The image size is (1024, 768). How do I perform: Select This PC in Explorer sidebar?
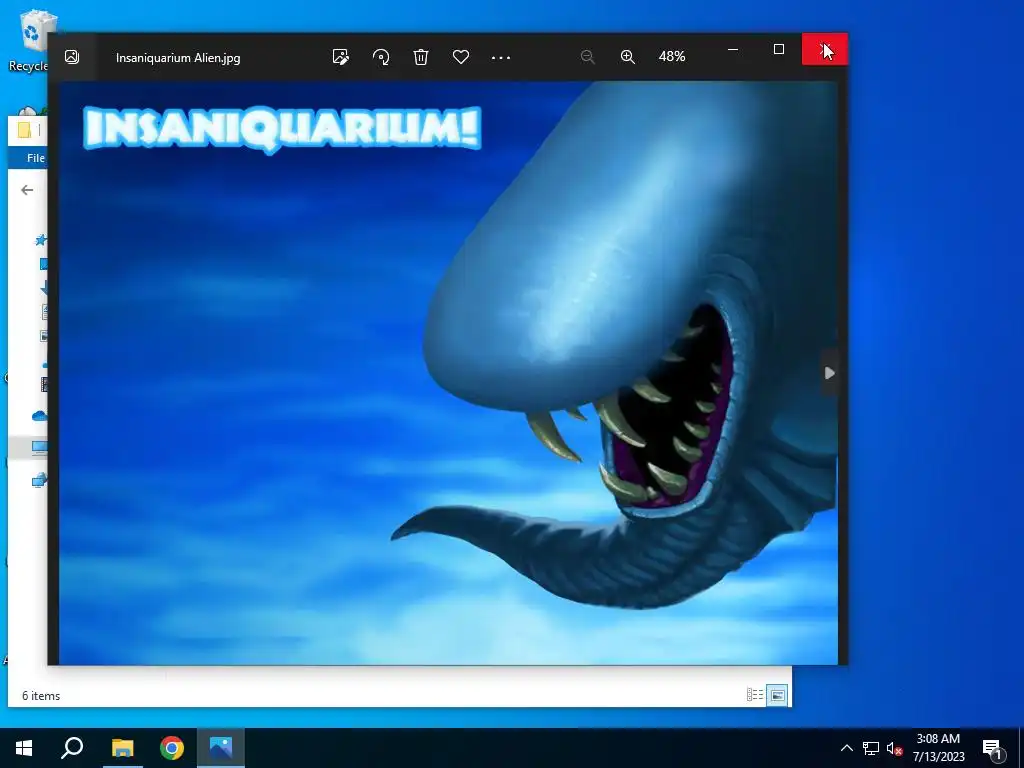[39, 447]
